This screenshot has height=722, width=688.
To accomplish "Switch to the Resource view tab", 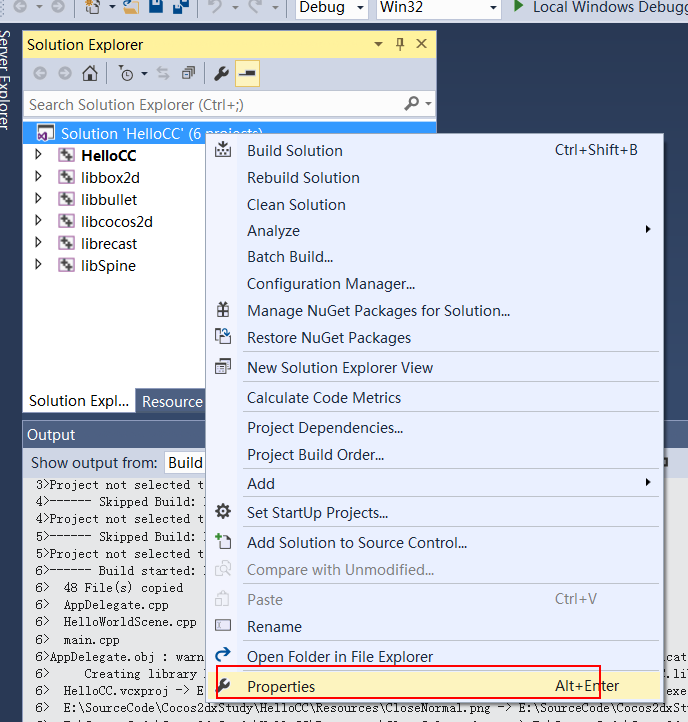I will coord(172,402).
